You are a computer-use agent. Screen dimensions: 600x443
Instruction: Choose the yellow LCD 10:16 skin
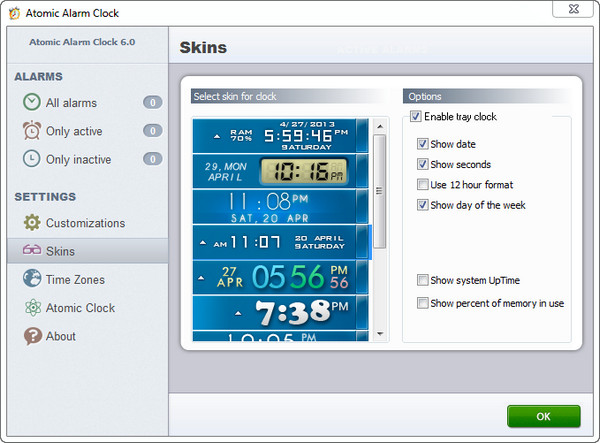coord(281,171)
